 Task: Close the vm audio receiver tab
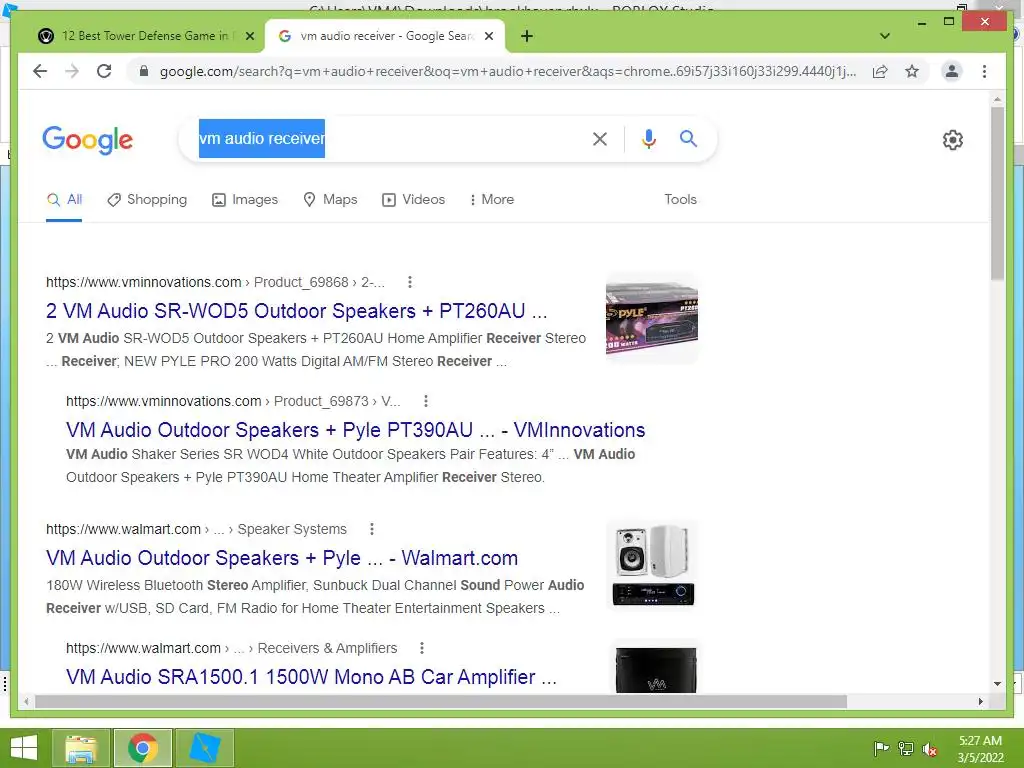488,36
